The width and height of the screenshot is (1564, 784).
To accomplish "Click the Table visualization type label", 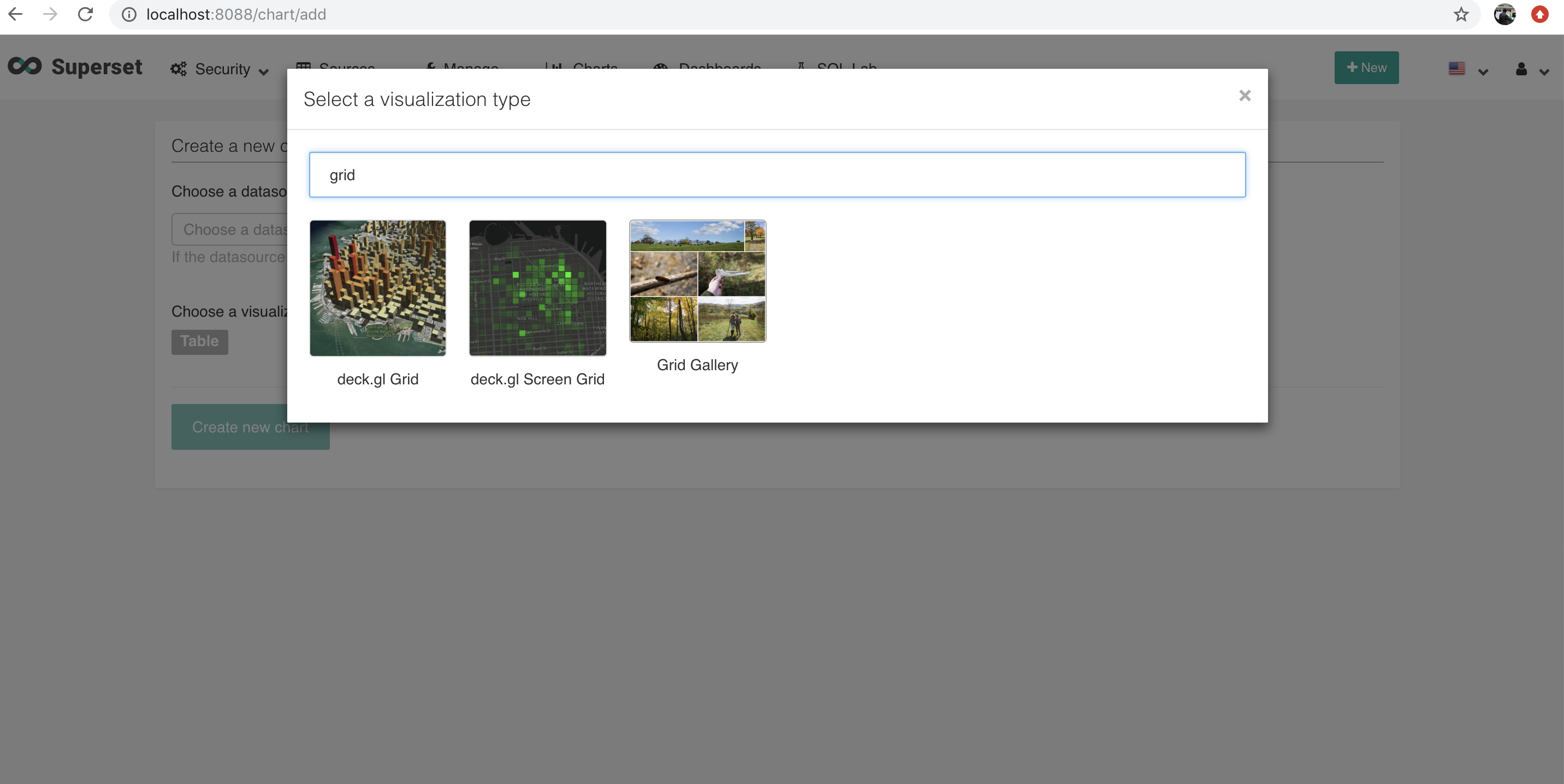I will [x=199, y=342].
